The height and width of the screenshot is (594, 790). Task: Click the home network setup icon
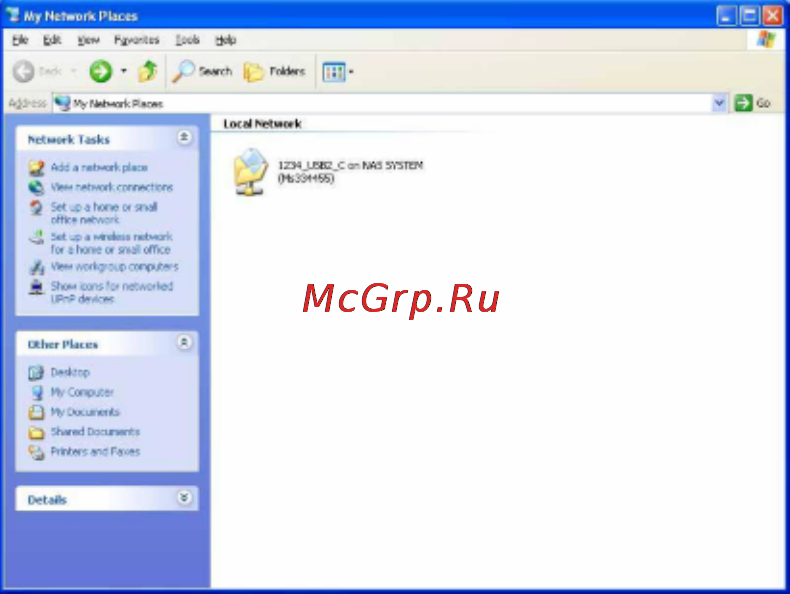tap(36, 208)
